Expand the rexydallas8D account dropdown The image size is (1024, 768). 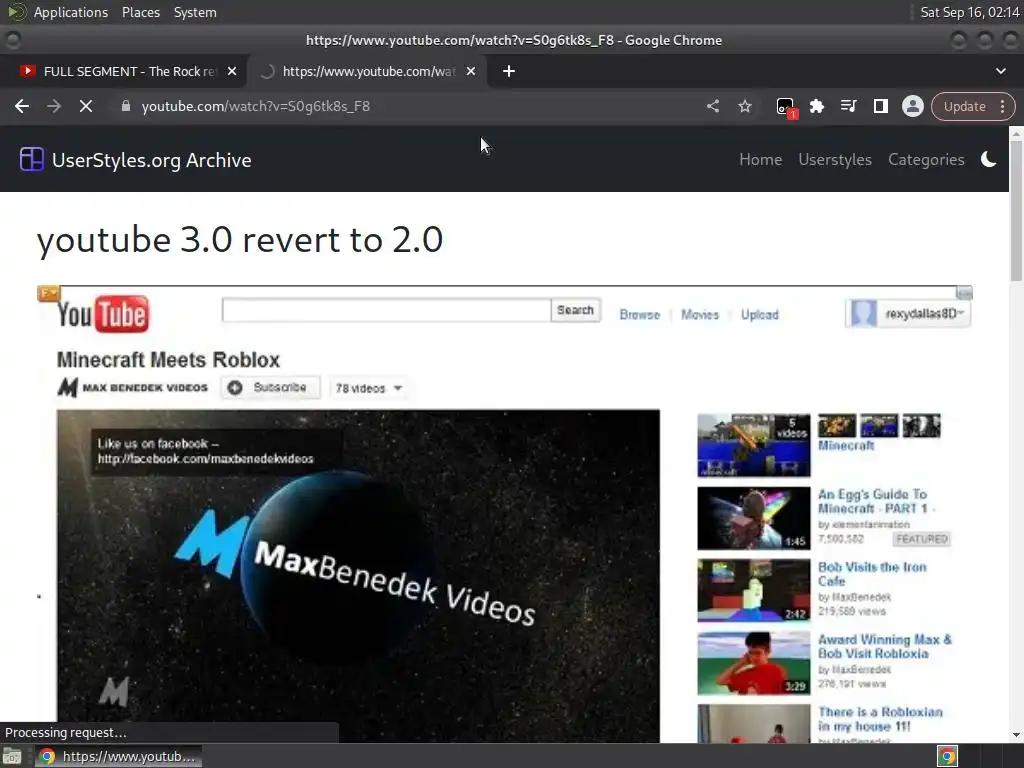tap(908, 314)
